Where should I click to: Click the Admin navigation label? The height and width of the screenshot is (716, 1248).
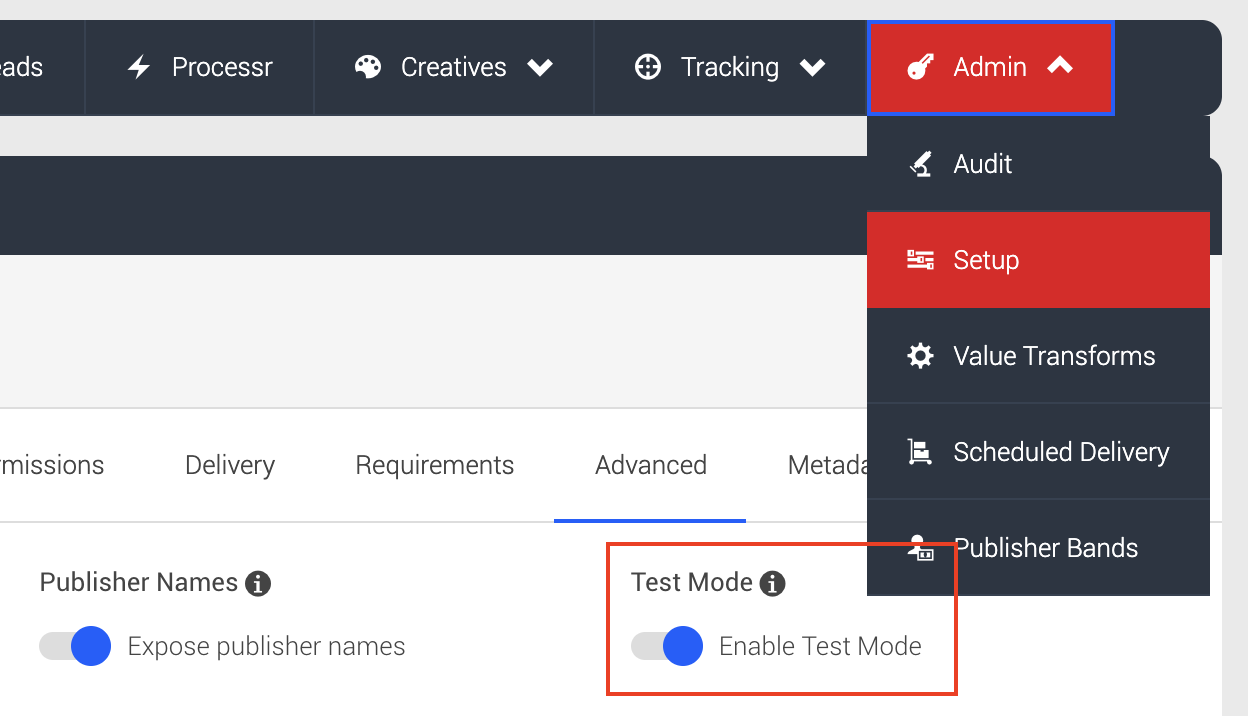point(990,67)
